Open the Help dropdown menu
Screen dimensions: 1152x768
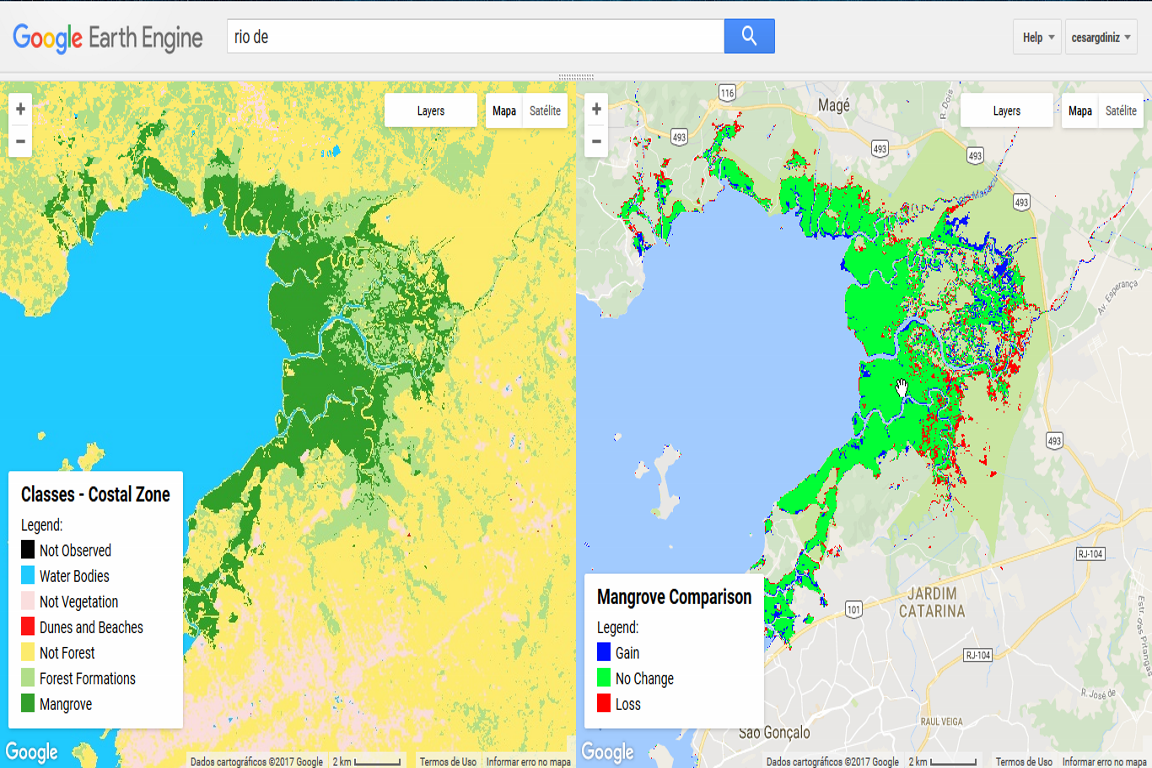(1038, 38)
